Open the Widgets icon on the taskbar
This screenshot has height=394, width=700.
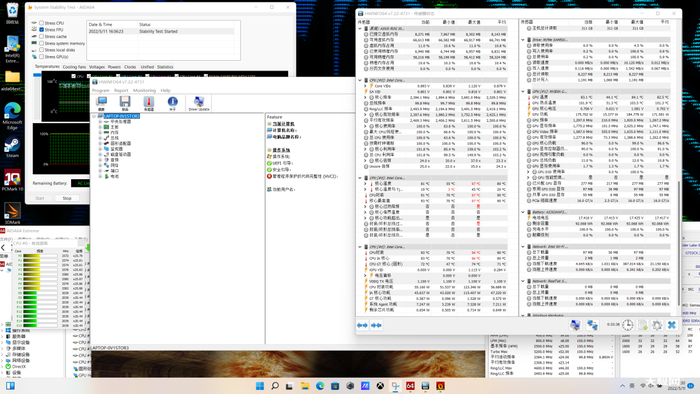coord(10,386)
